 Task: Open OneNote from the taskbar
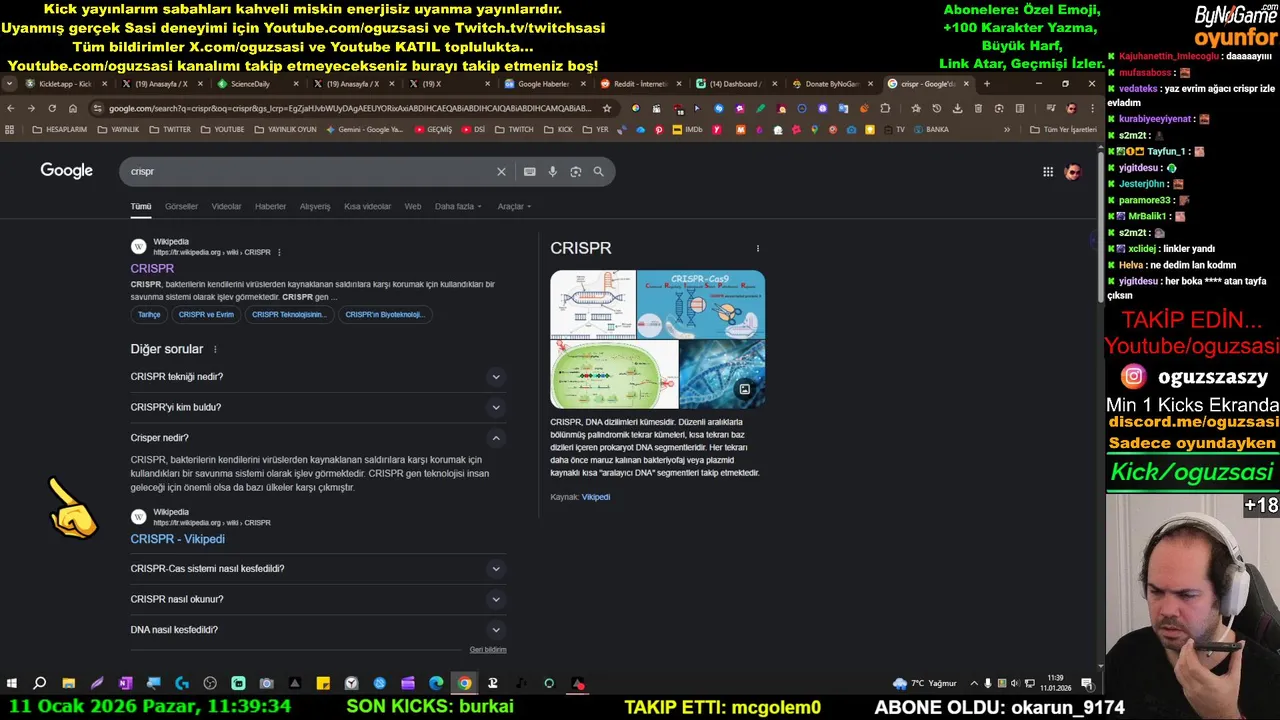coord(125,684)
